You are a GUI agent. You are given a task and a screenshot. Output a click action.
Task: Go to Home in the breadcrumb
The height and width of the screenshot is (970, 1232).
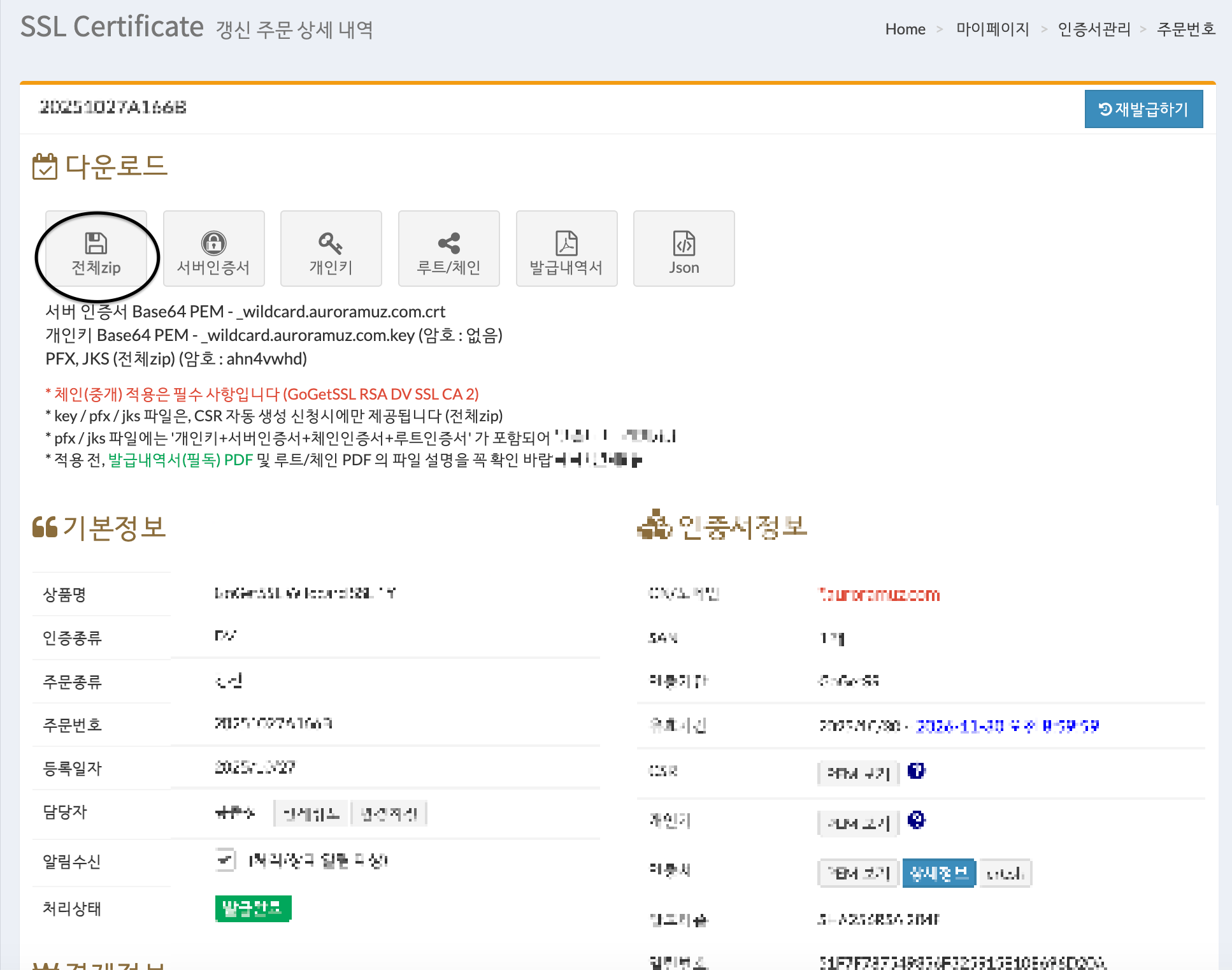[905, 29]
